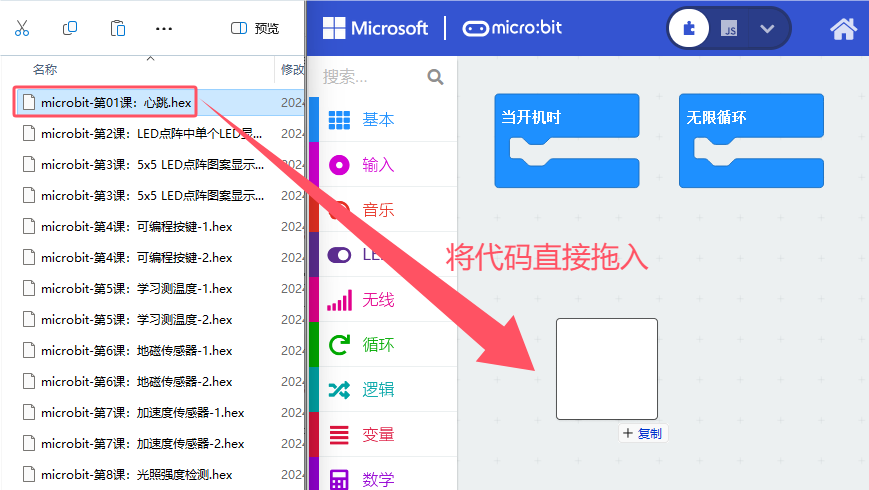The width and height of the screenshot is (869, 490).
Task: Open the 数学 math category
Action: 383,478
